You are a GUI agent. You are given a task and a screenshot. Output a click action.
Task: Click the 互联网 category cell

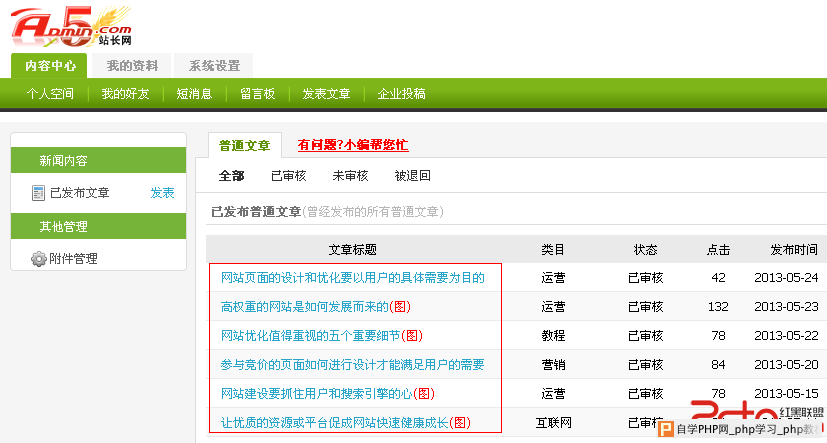[x=553, y=423]
